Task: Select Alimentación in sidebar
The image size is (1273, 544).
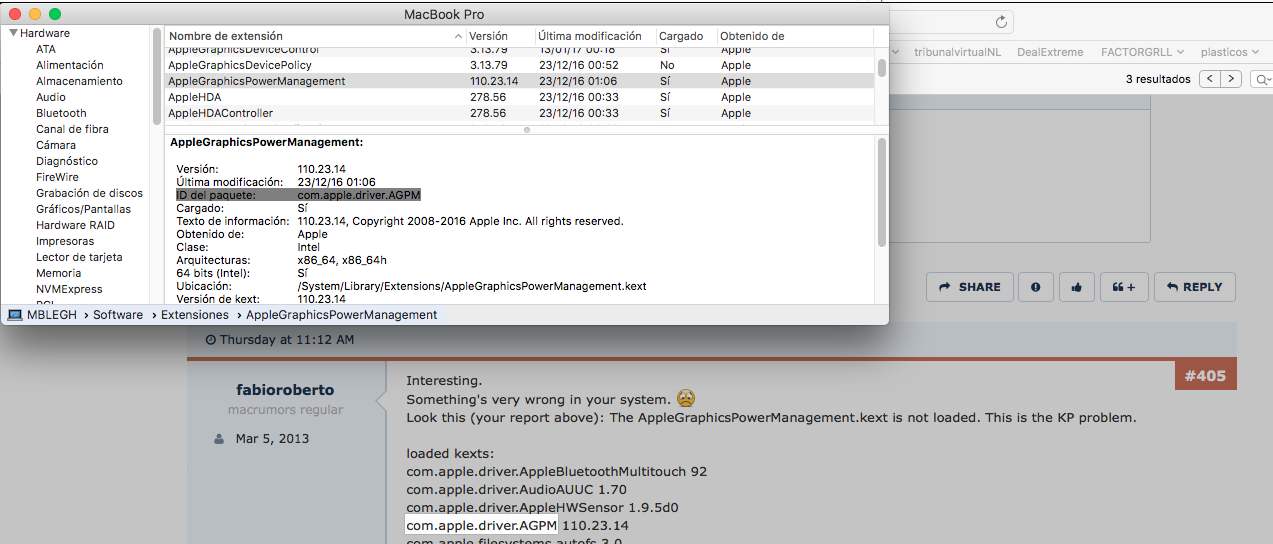Action: point(70,65)
